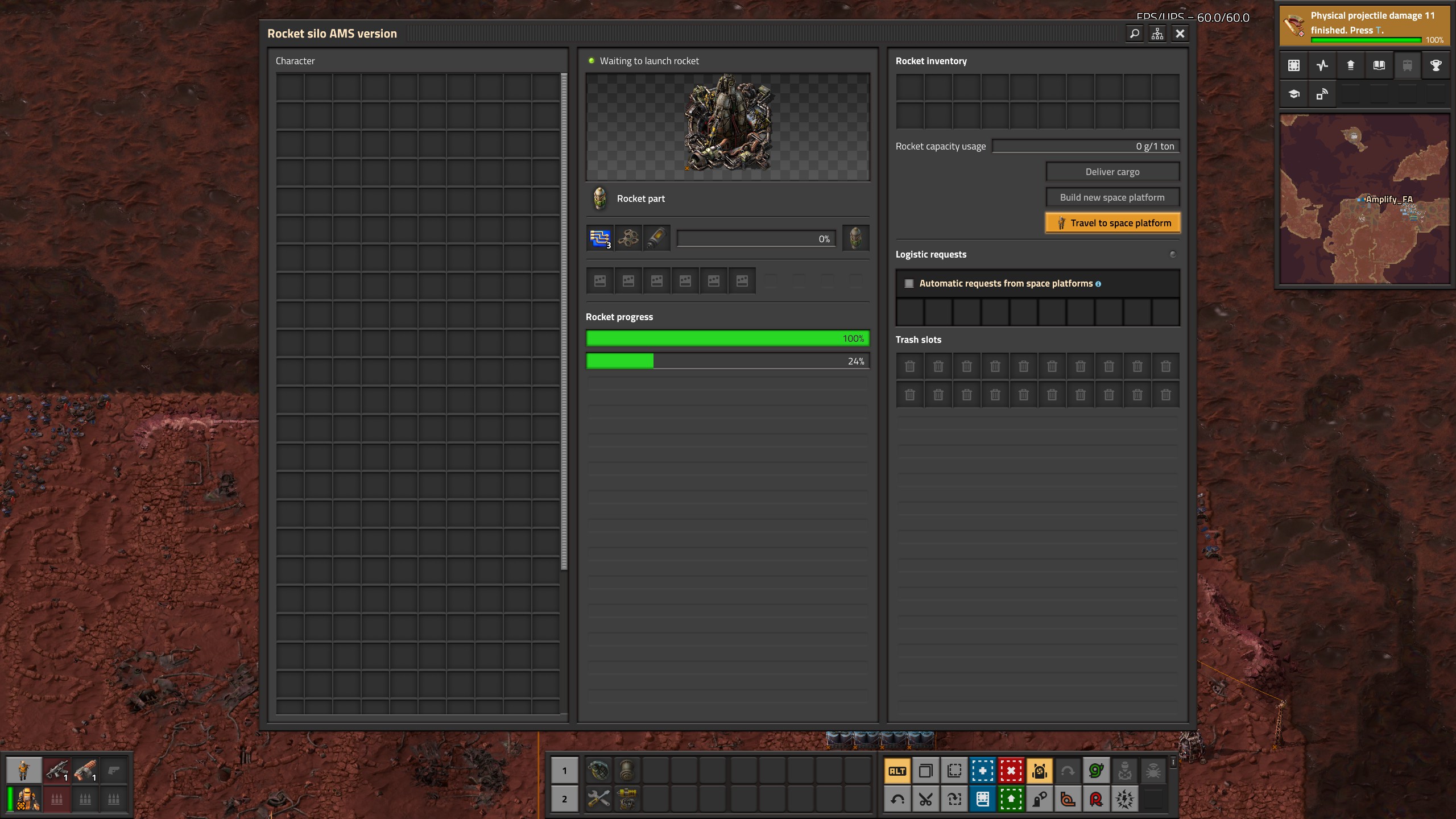Click the scissors cut shortcut
The image size is (1456, 819).
click(x=926, y=799)
